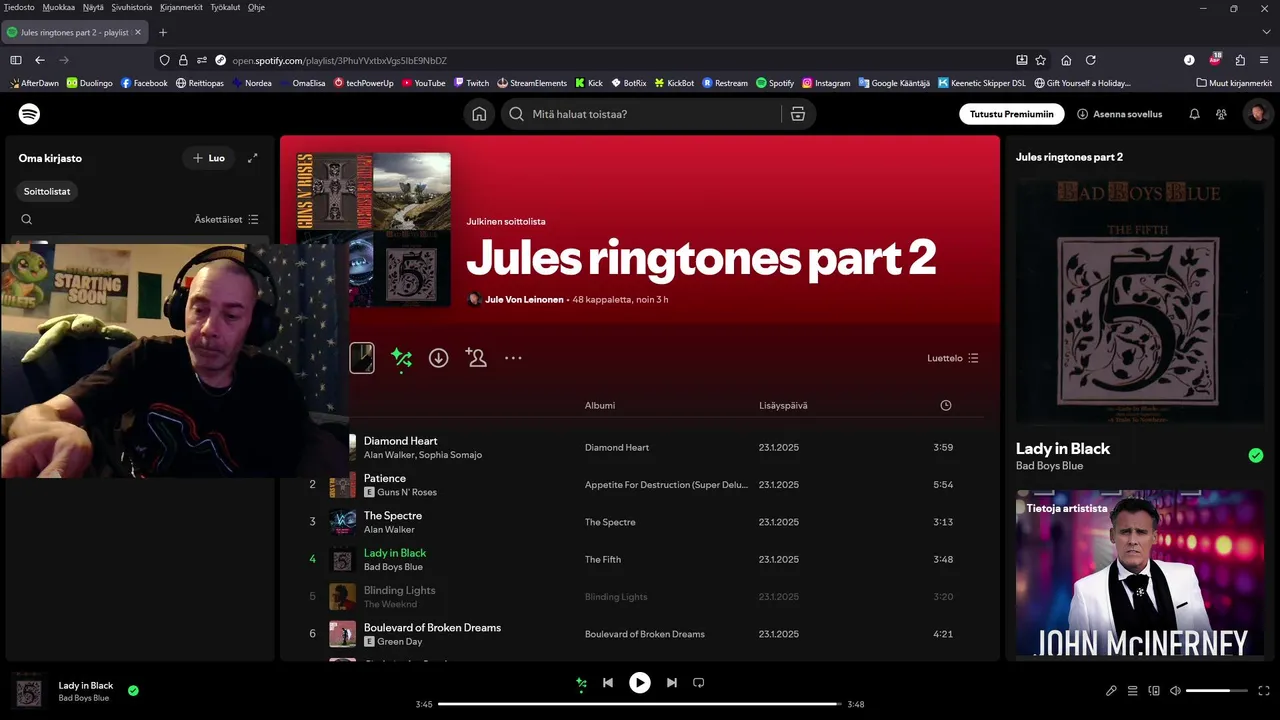This screenshot has height=720, width=1280.
Task: Open the play queue
Action: point(1133,691)
